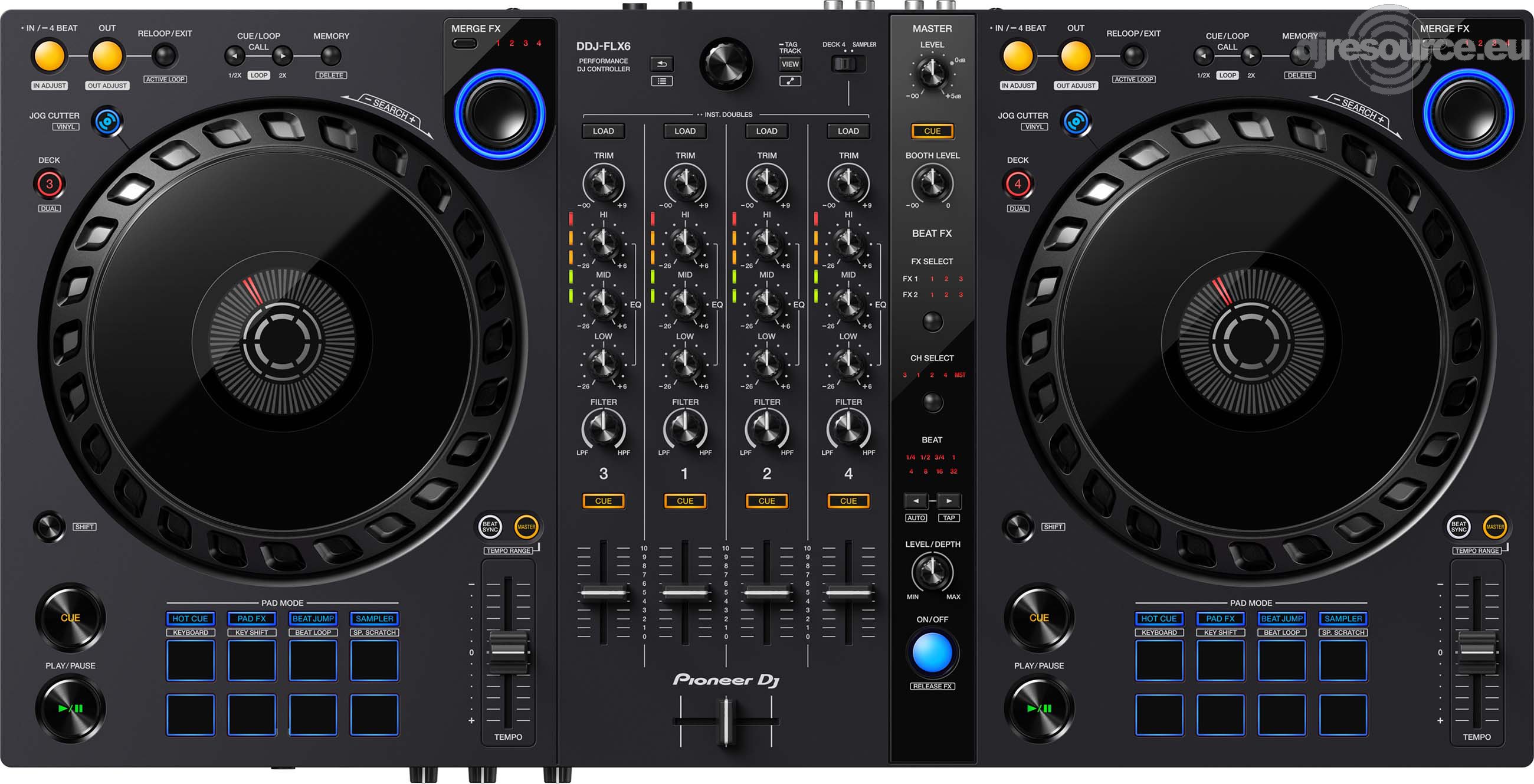
Task: Set loop out with left deck OUT button
Action: 107,56
